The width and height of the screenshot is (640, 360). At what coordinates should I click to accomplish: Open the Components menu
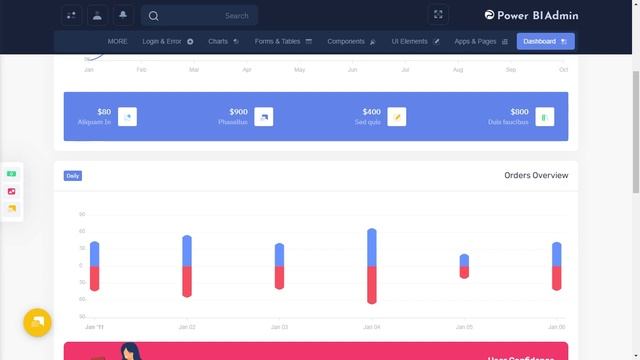coord(351,41)
